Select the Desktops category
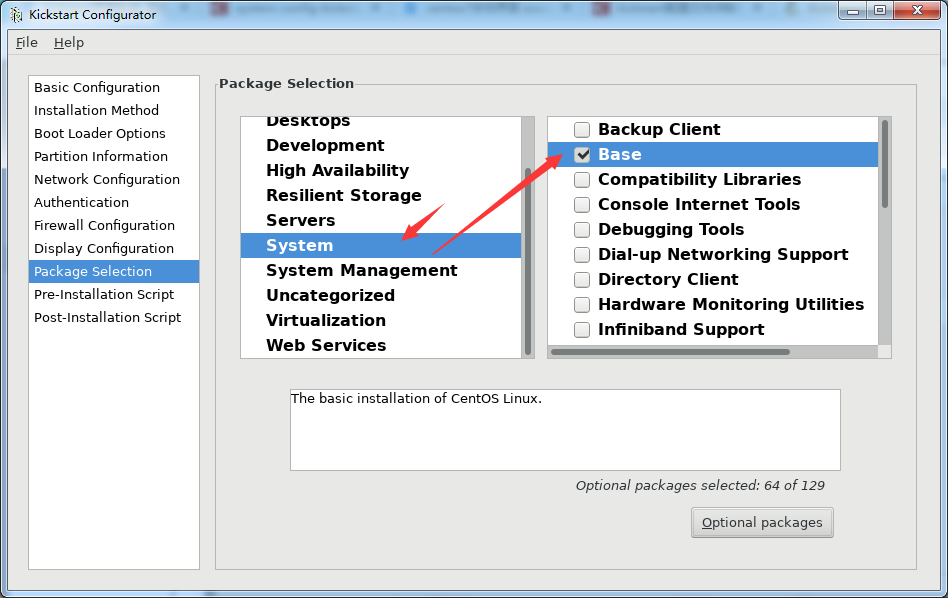948x598 pixels. 381,123
